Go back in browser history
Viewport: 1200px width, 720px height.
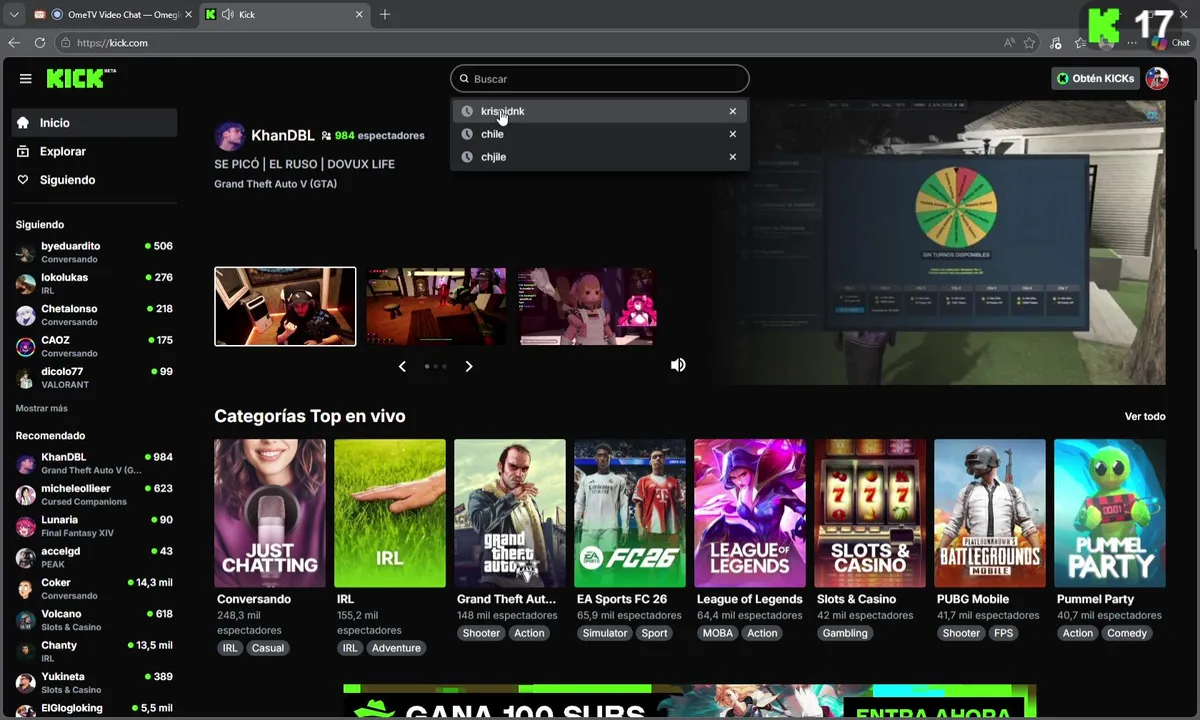point(13,43)
